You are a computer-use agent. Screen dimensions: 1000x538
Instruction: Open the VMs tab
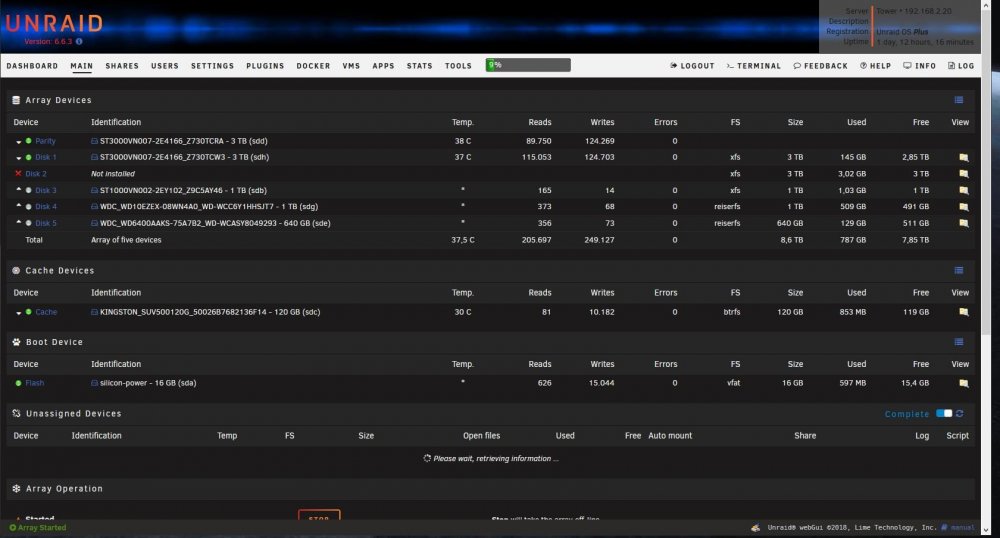(351, 66)
